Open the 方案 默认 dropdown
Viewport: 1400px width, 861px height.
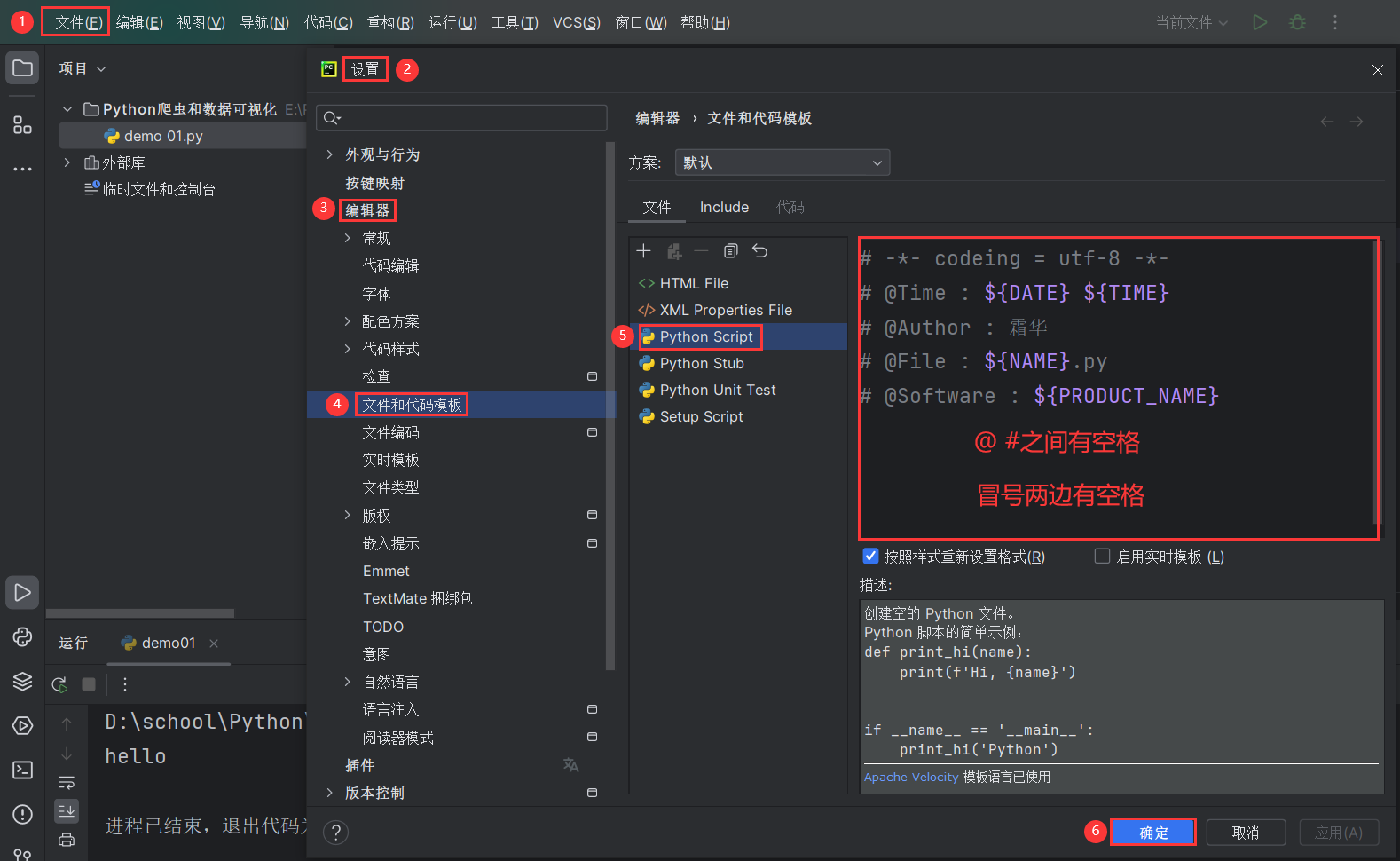pos(783,162)
